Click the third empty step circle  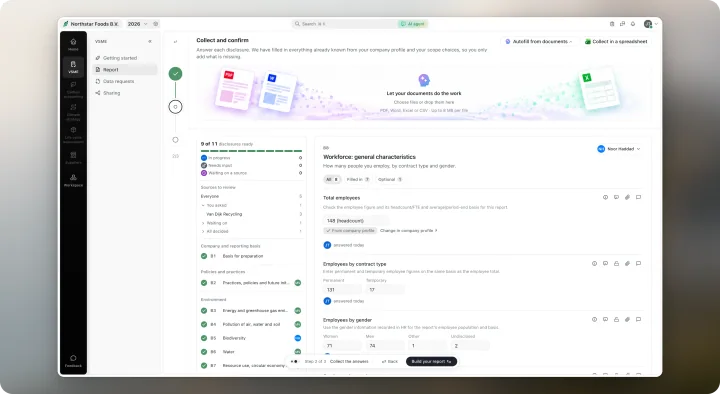175,140
